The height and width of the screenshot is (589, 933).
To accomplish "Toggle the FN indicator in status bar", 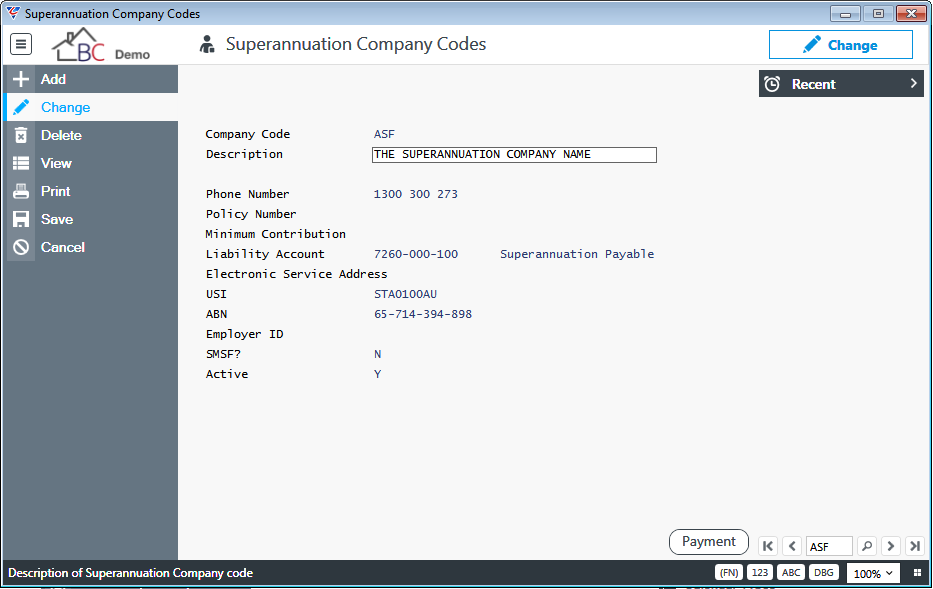I will coord(729,572).
